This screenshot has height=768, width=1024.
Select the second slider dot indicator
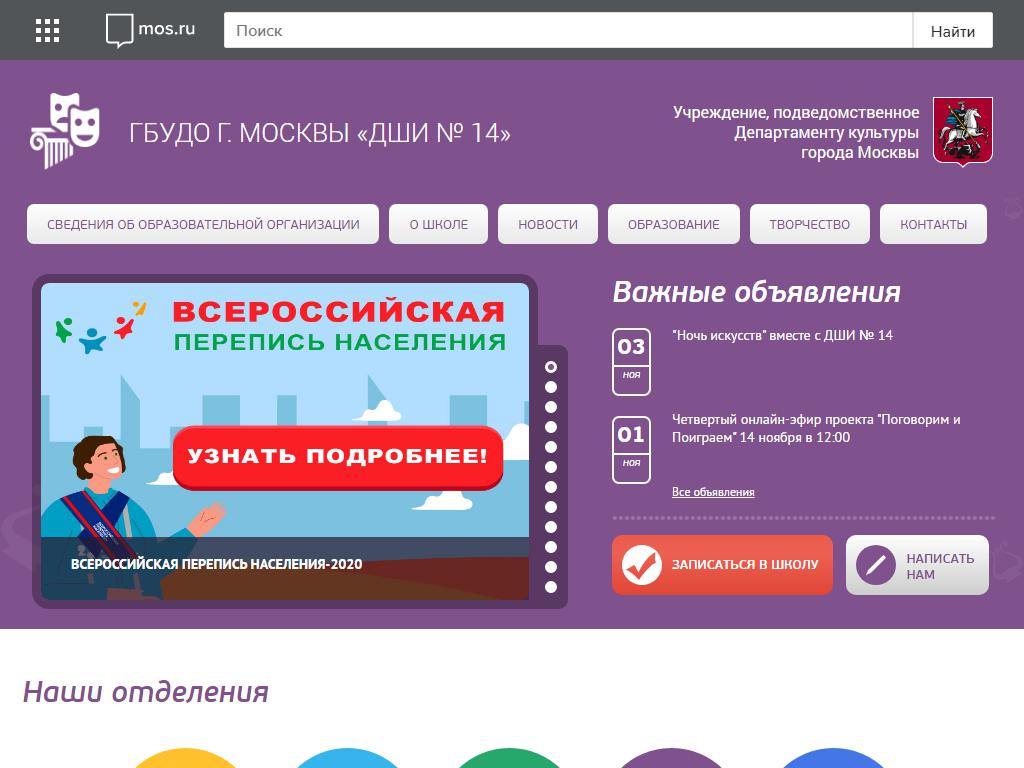[550, 387]
